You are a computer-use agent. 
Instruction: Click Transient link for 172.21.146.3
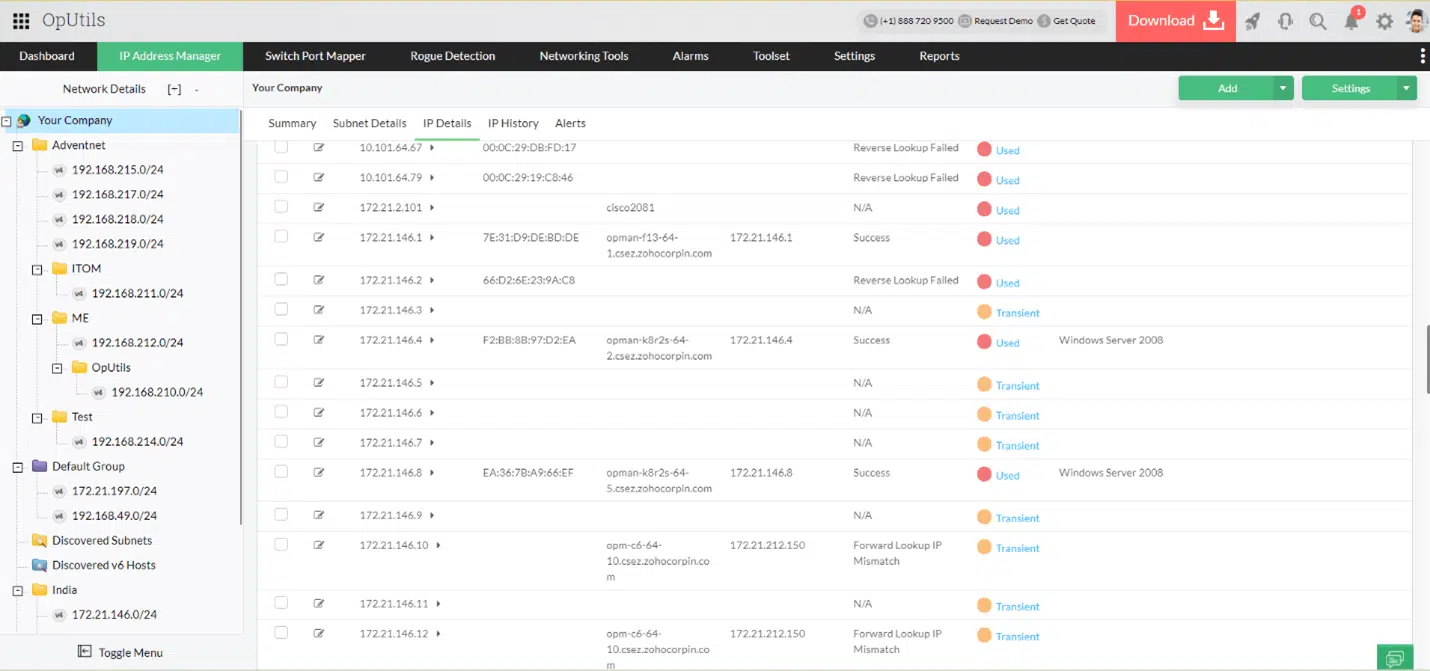(1017, 313)
